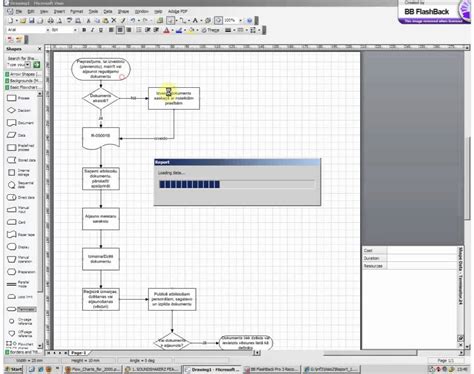Click the Windows Start button

[x=14, y=369]
